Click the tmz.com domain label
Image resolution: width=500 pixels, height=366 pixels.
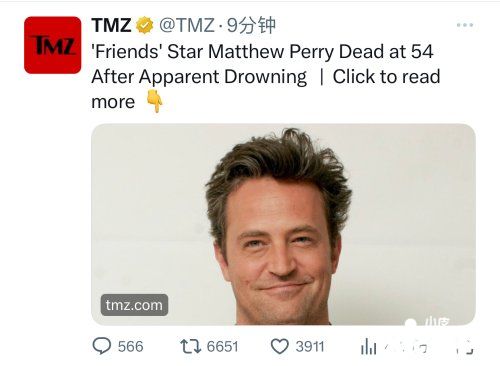coord(134,305)
